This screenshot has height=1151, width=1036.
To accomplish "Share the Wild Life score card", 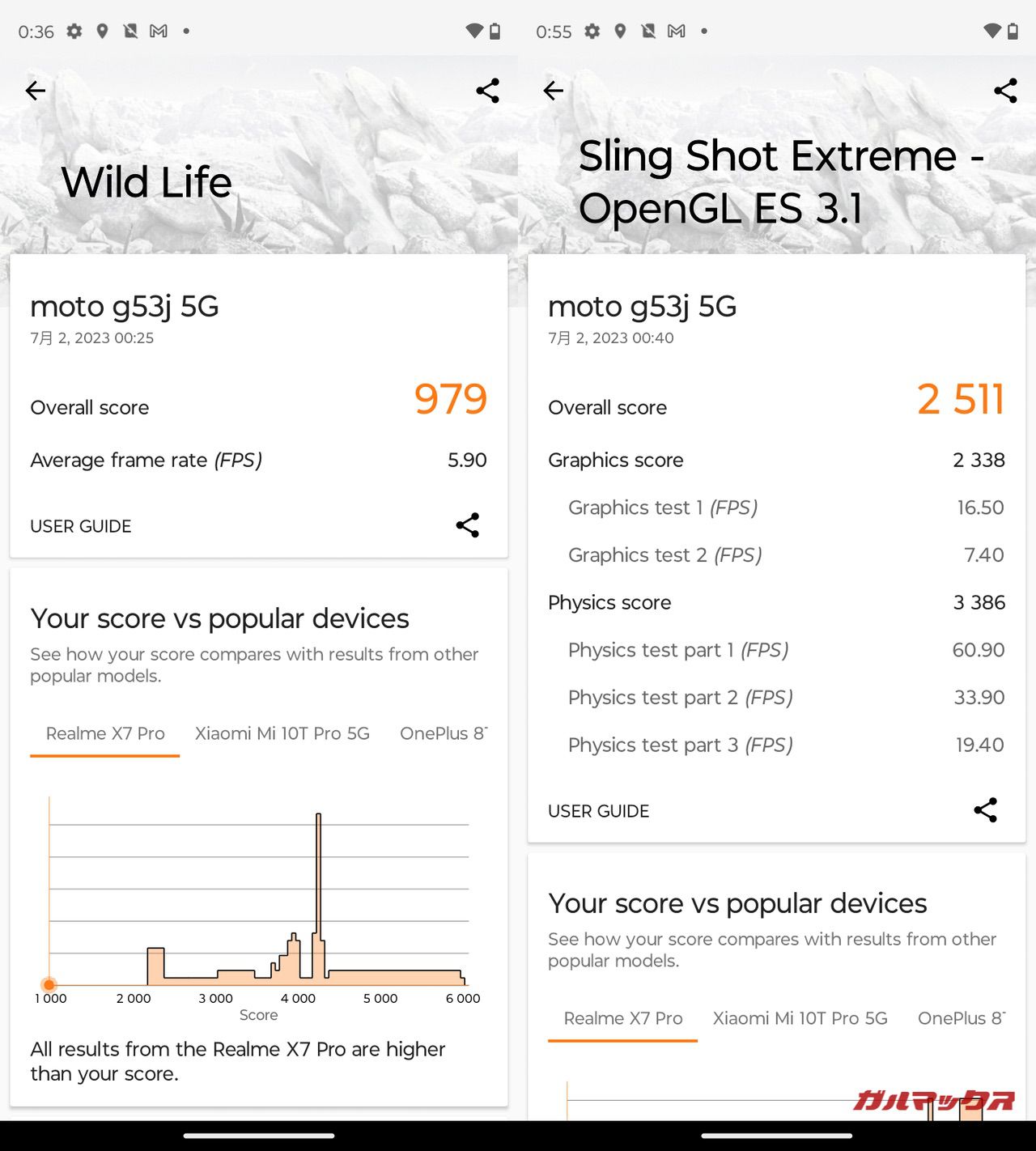I will point(468,525).
